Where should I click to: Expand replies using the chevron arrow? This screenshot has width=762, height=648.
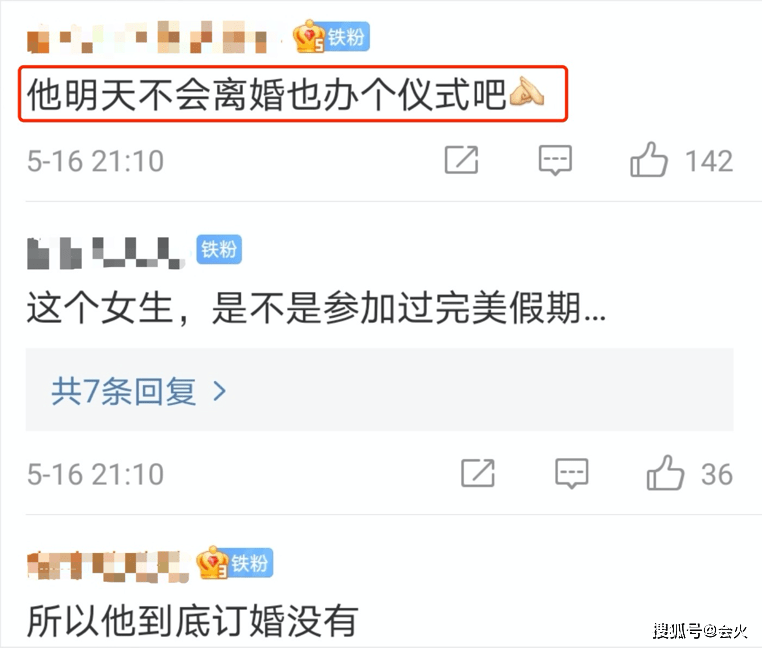click(220, 391)
